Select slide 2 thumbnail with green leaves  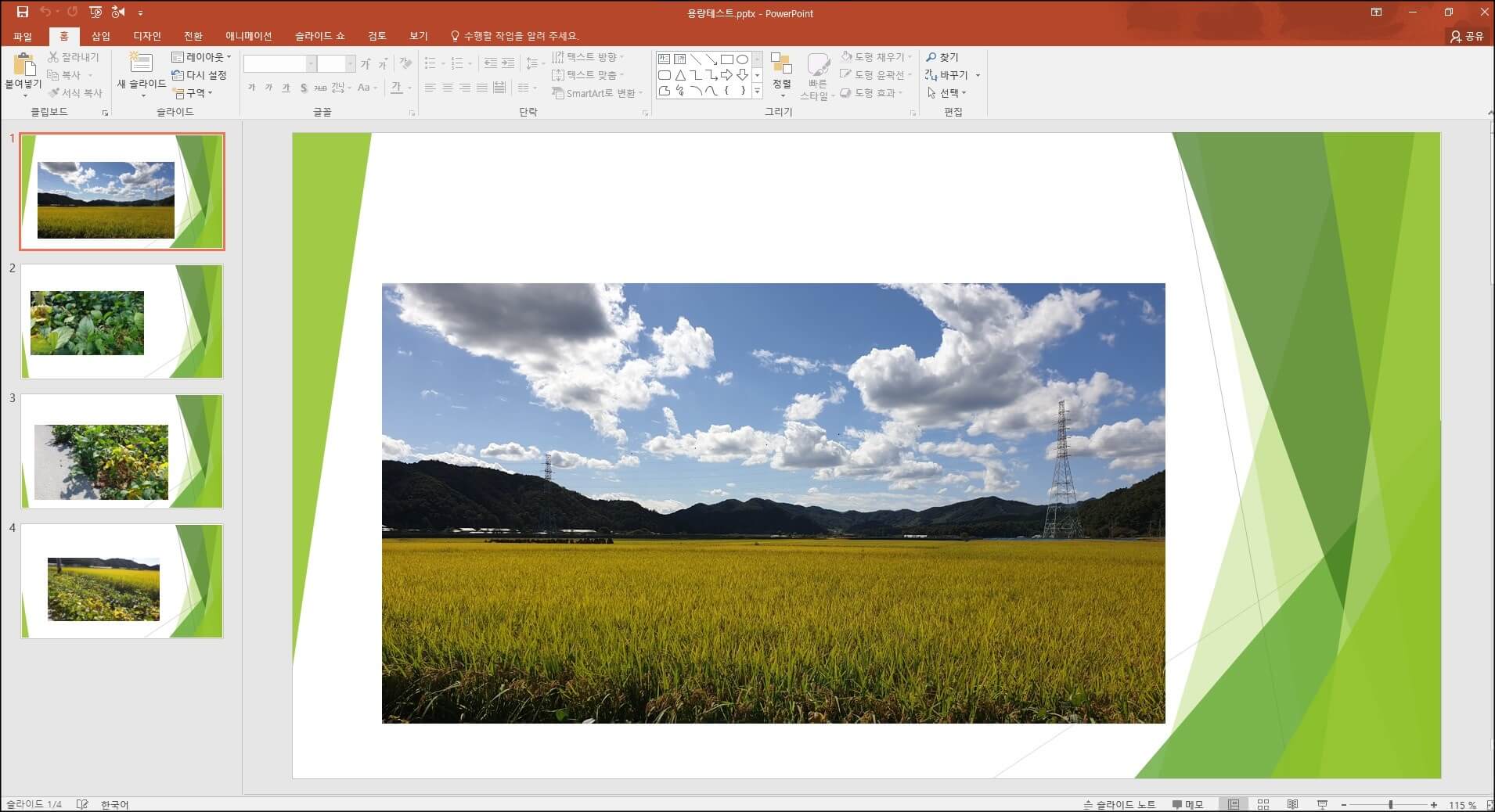[122, 322]
